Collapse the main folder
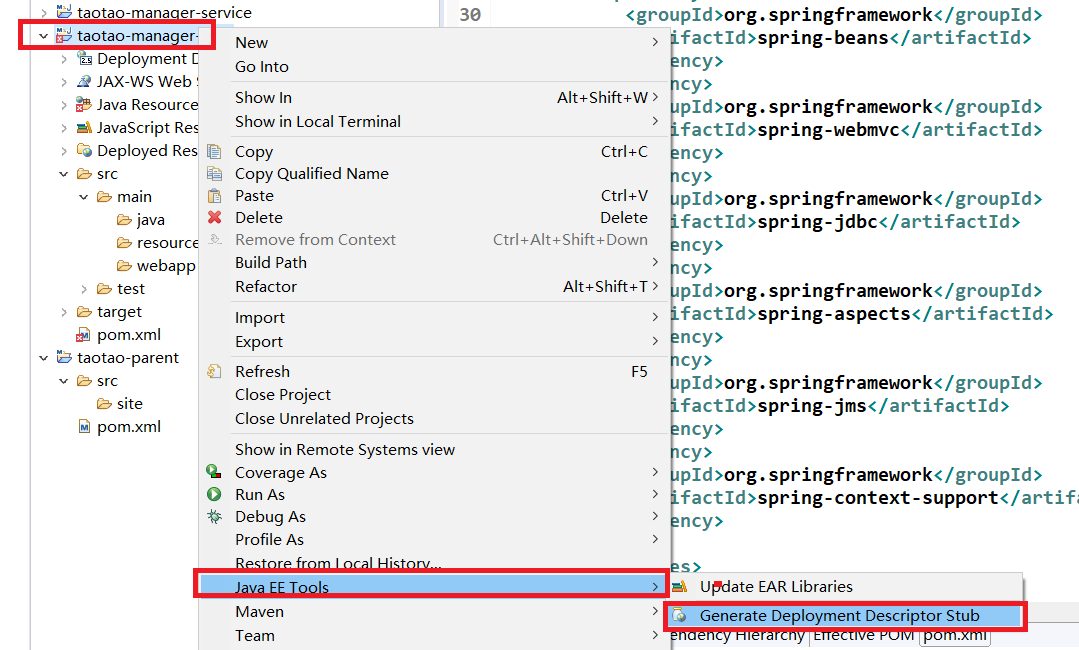The image size is (1079, 650). pyautogui.click(x=84, y=197)
